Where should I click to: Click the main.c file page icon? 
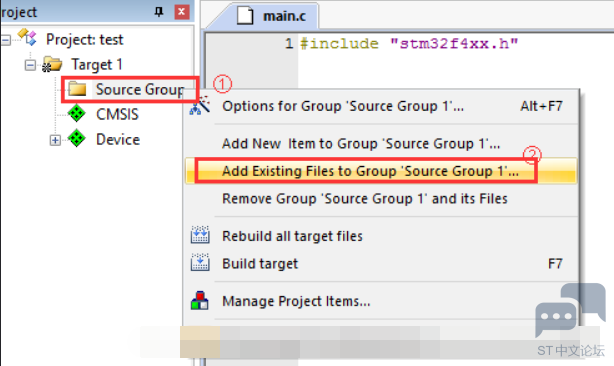coord(245,16)
